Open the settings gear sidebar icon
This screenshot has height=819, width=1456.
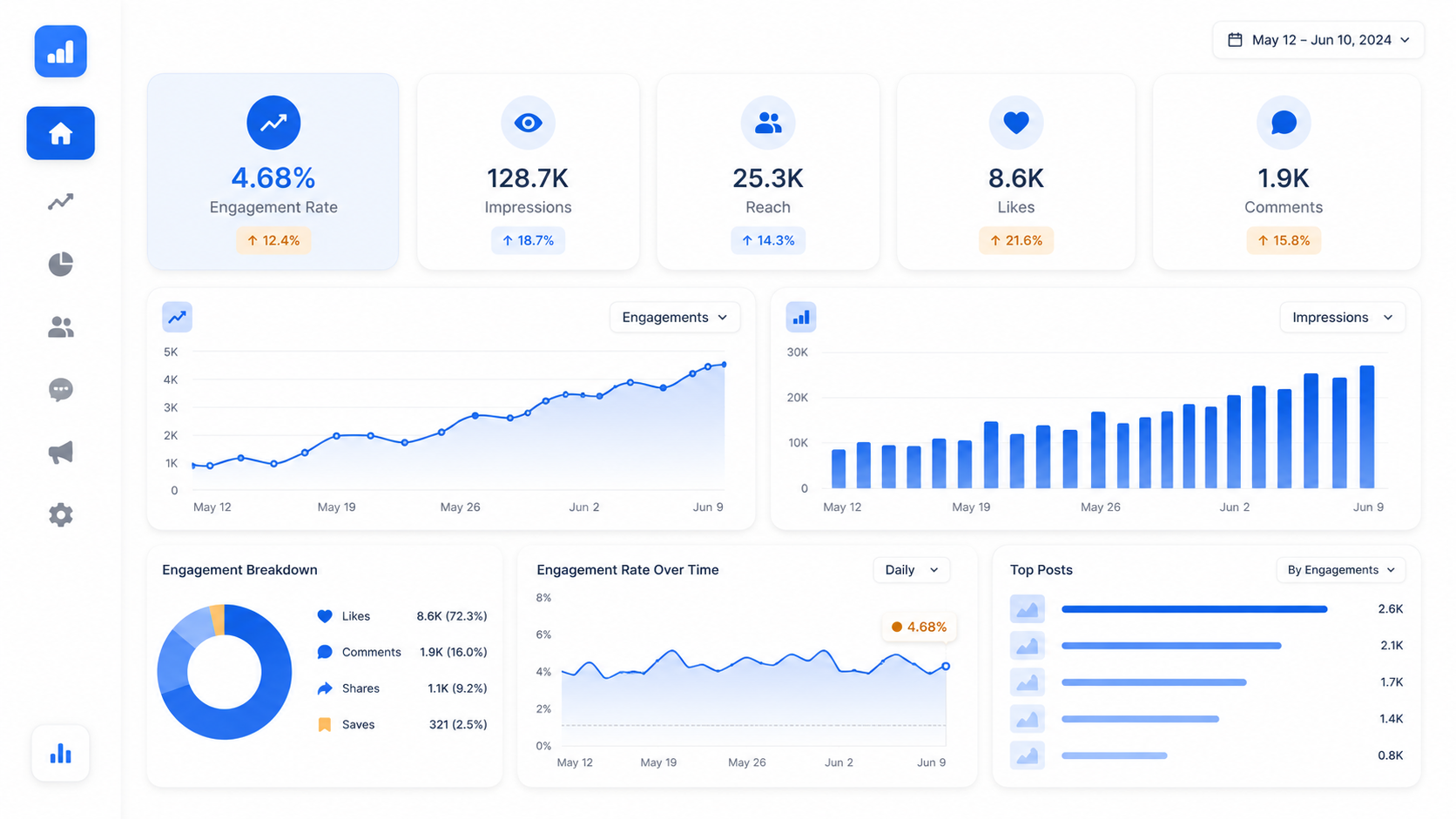[60, 515]
